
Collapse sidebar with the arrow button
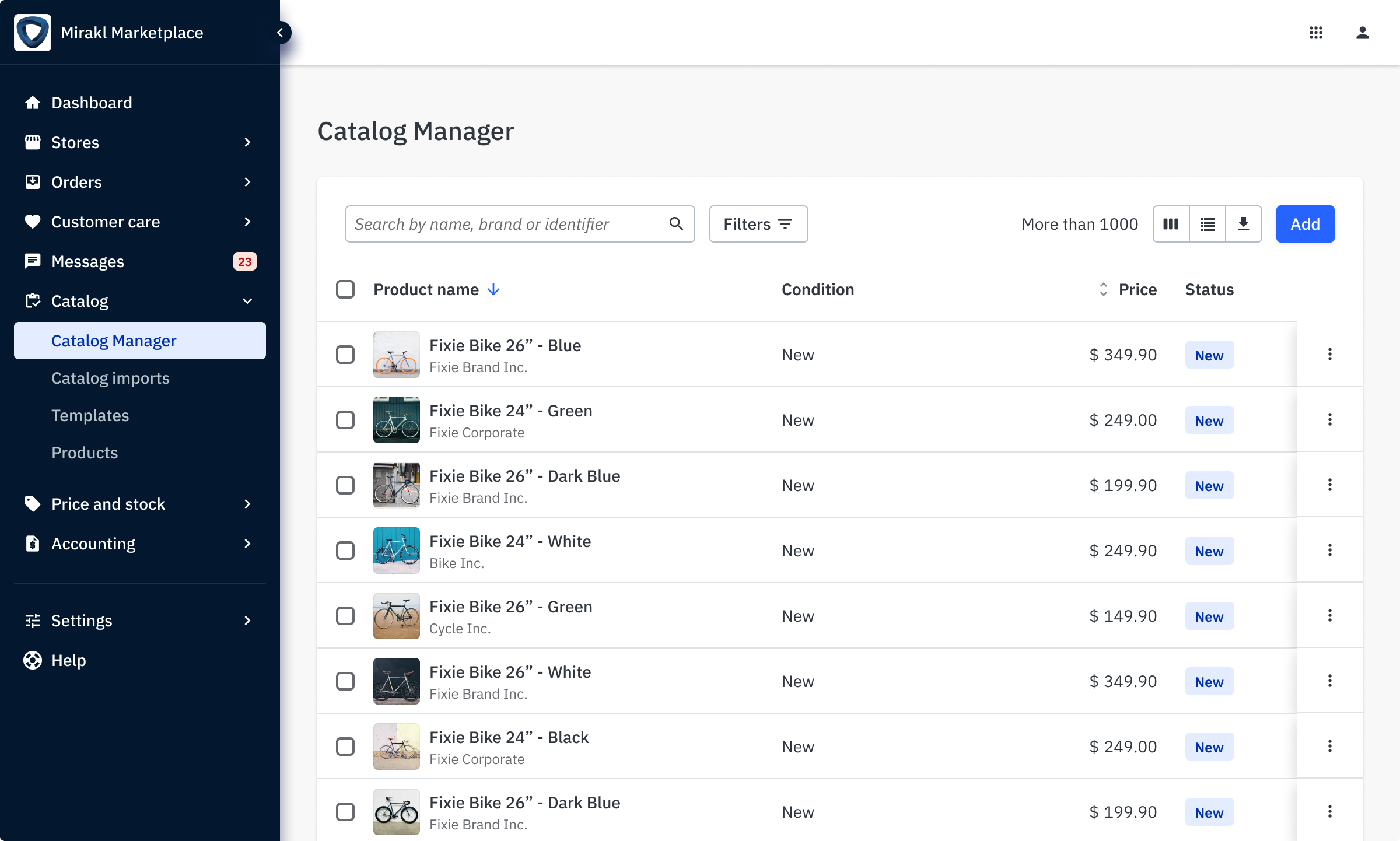(x=281, y=33)
